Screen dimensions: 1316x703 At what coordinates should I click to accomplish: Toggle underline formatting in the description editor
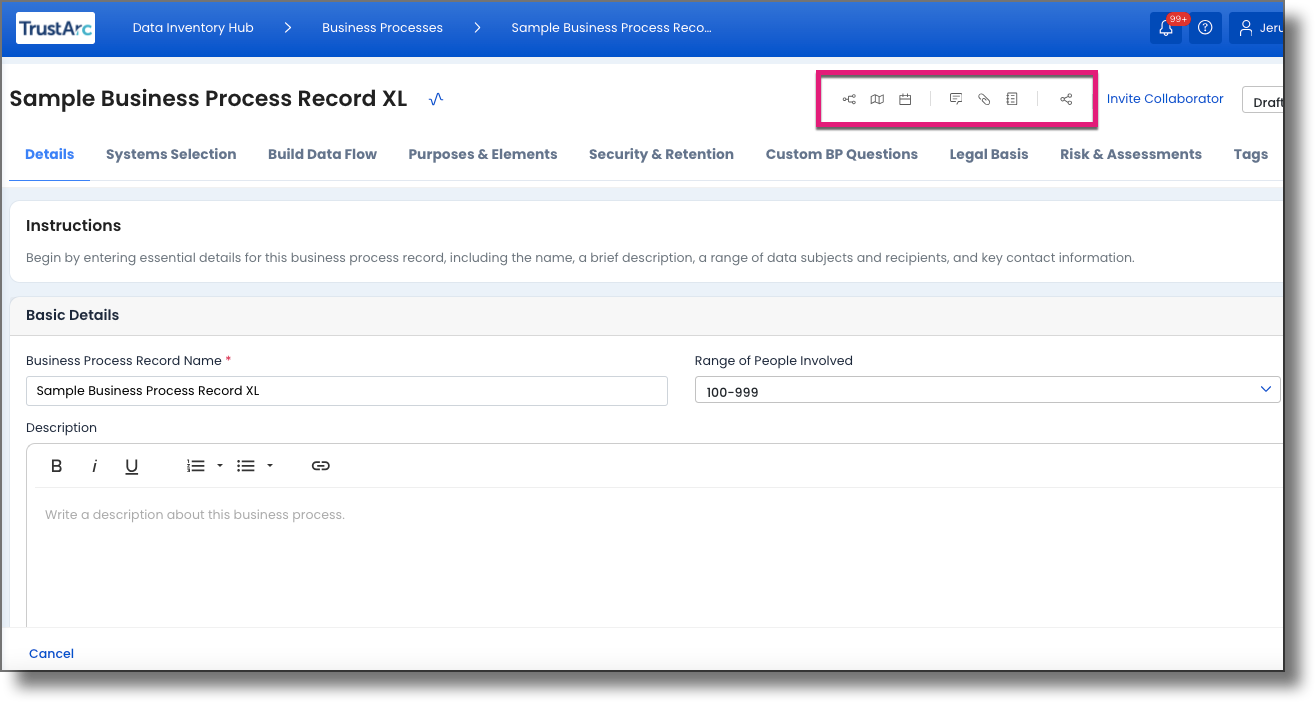pyautogui.click(x=131, y=465)
